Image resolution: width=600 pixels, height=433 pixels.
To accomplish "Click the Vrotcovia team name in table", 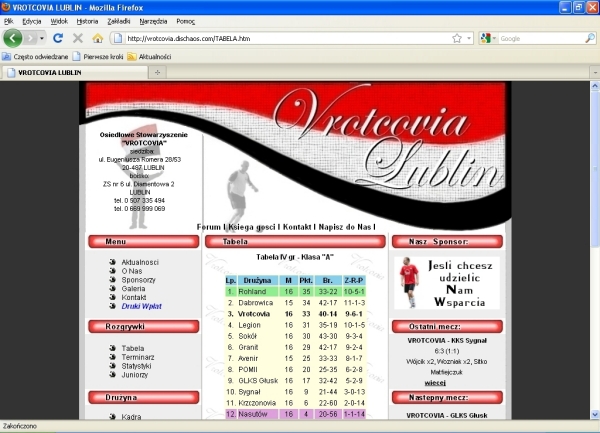I will coord(254,314).
